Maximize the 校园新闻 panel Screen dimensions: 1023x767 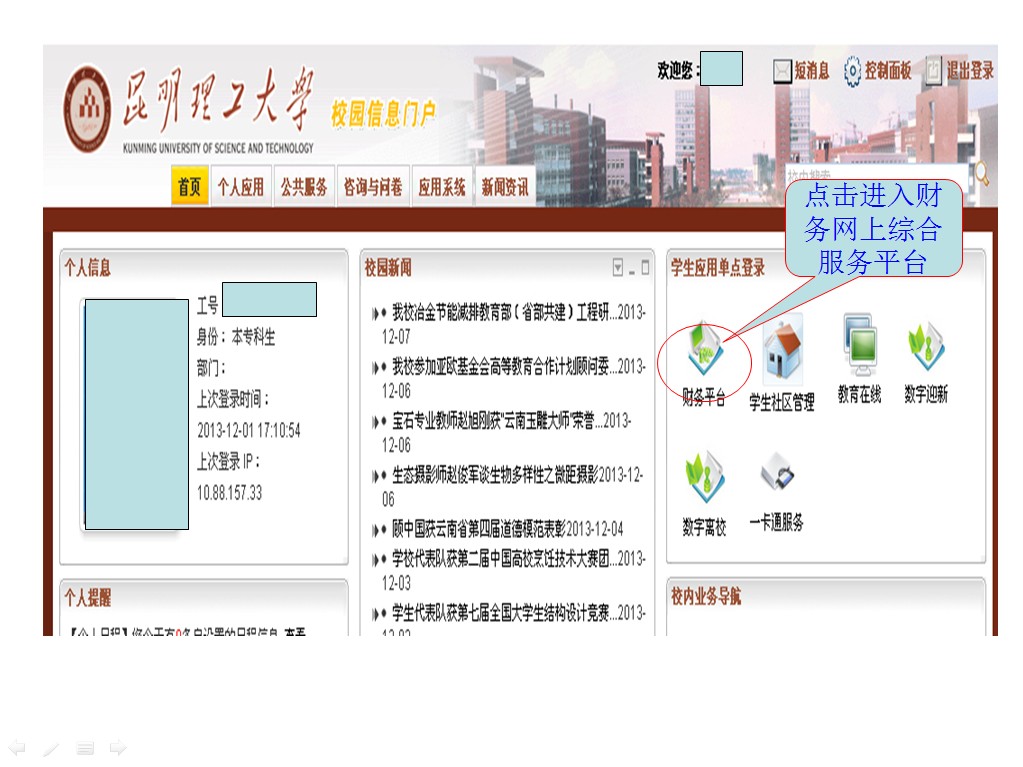point(645,267)
